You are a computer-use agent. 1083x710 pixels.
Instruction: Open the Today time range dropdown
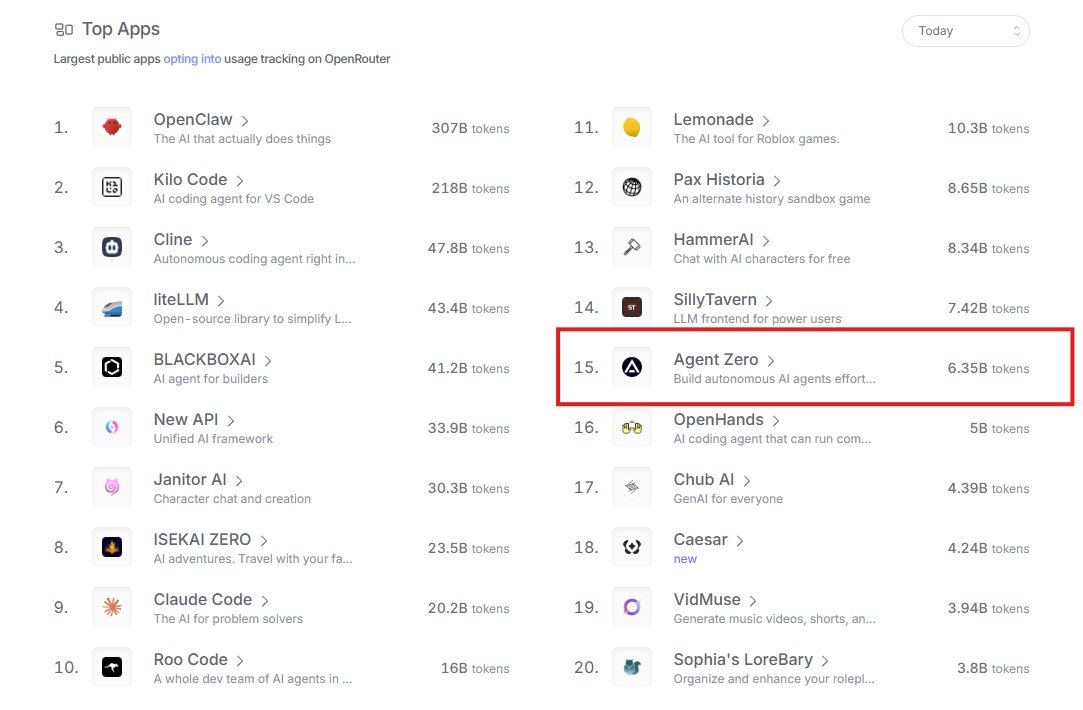[x=966, y=31]
